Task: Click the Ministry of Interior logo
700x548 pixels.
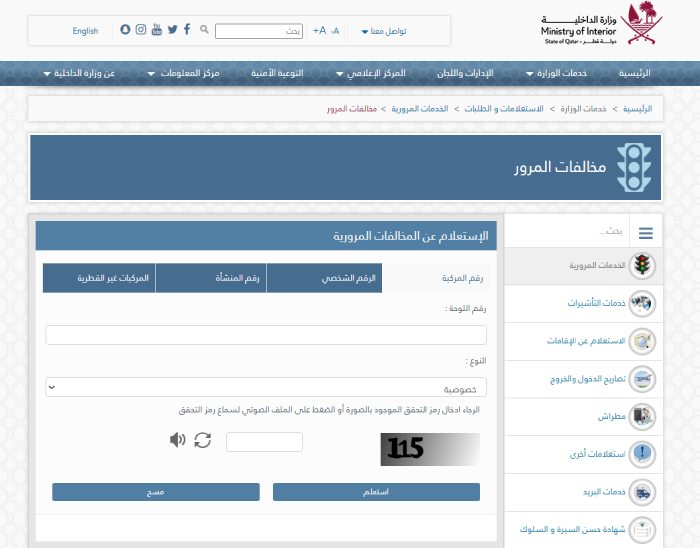Action: [601, 24]
